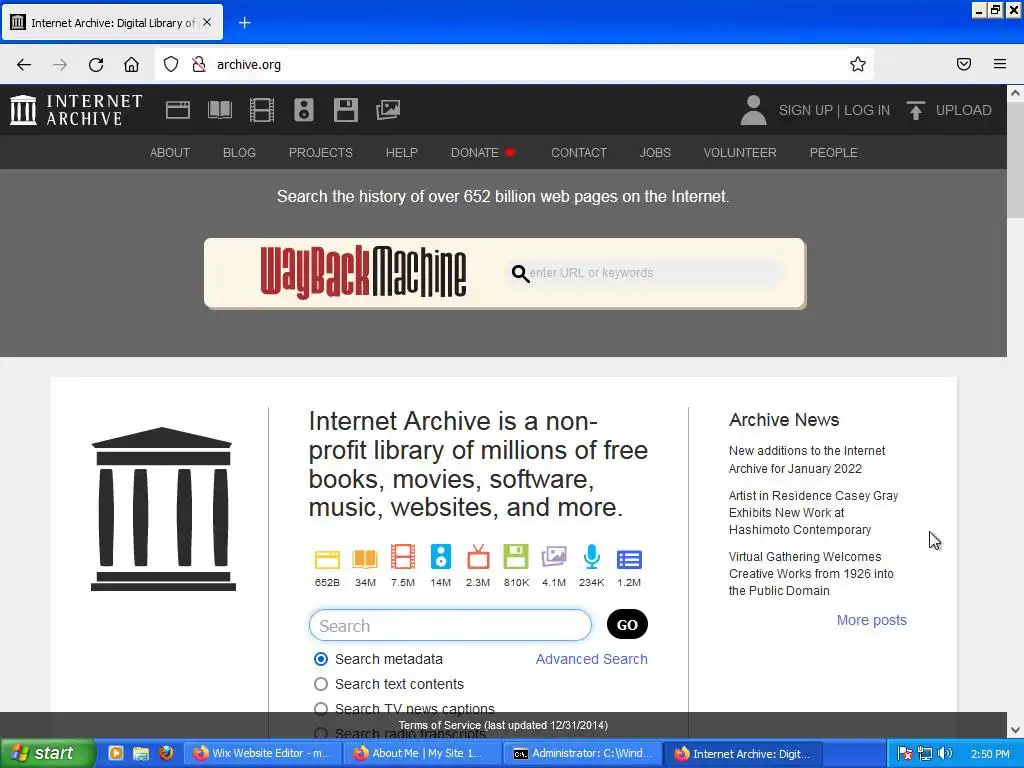The width and height of the screenshot is (1024, 768).
Task: Open the Audio speaker icon in top navigation
Action: click(x=304, y=110)
